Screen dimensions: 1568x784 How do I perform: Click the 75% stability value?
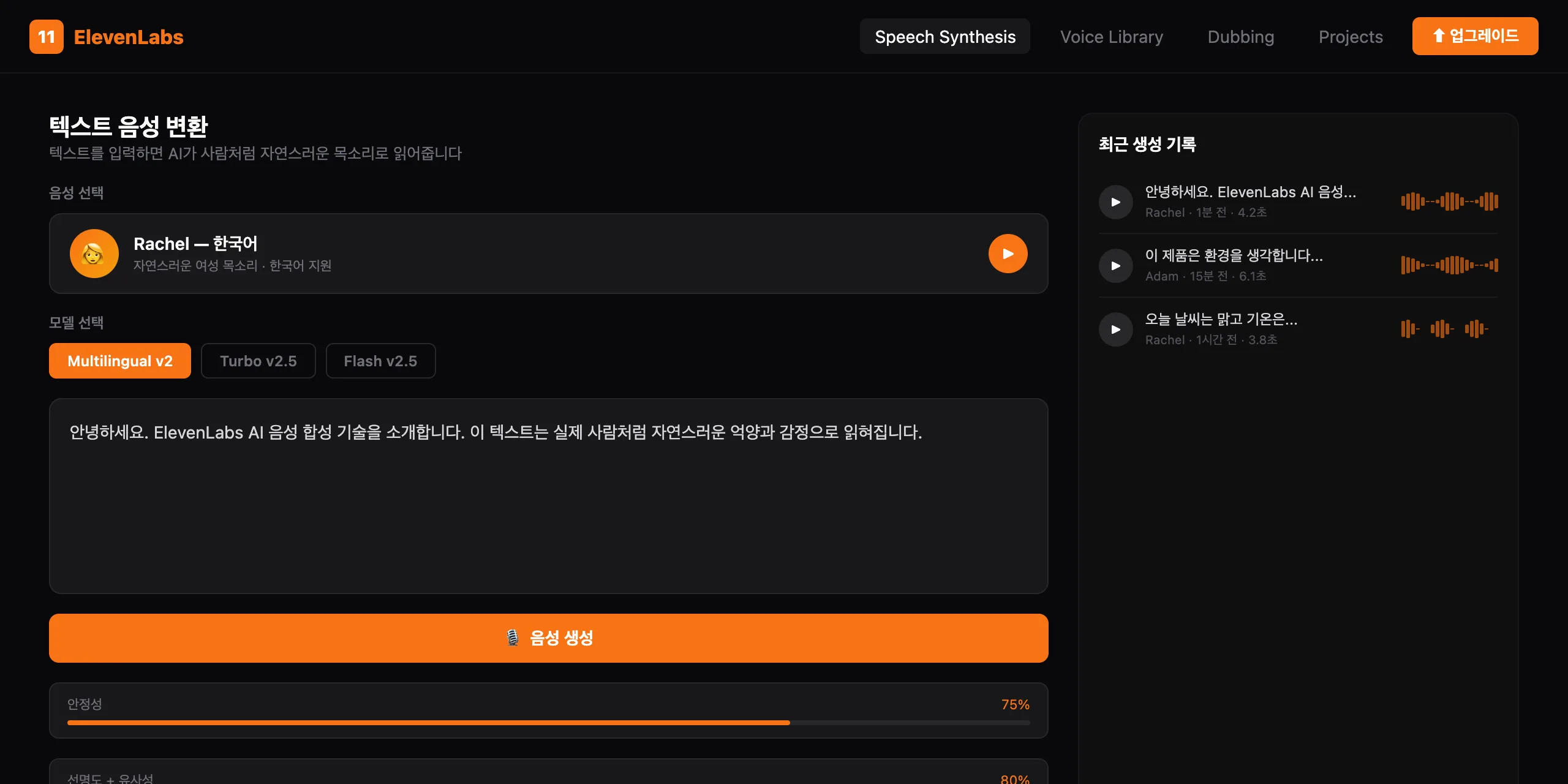click(x=1015, y=704)
